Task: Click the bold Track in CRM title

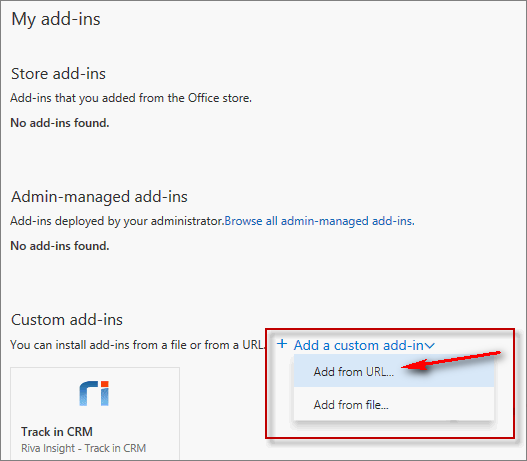Action: tap(57, 432)
